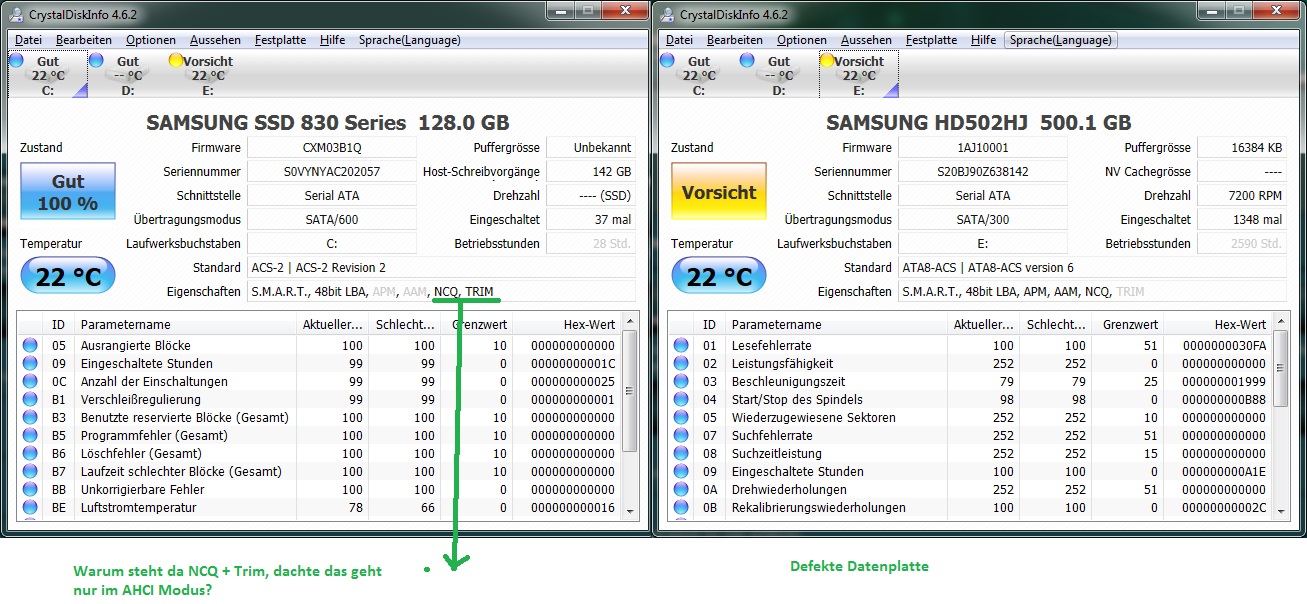Click the 22 °C temperature button in left window

point(68,276)
